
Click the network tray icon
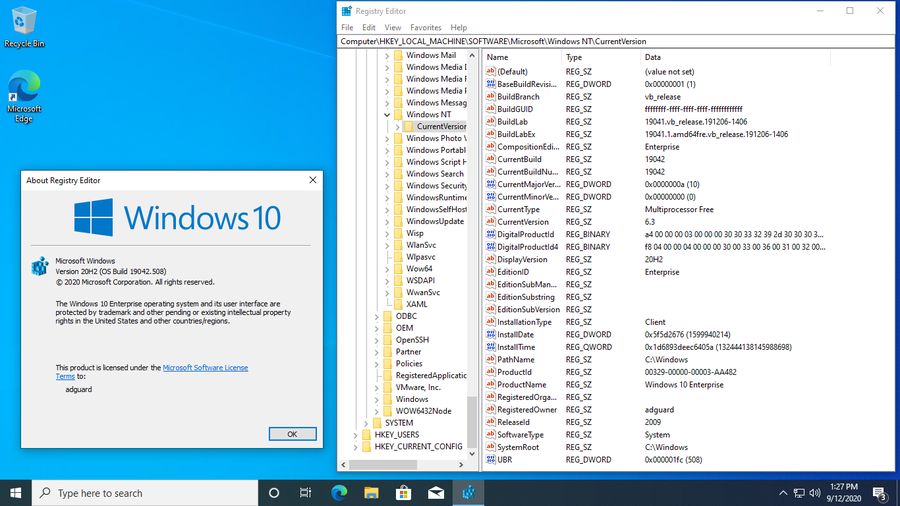(799, 493)
